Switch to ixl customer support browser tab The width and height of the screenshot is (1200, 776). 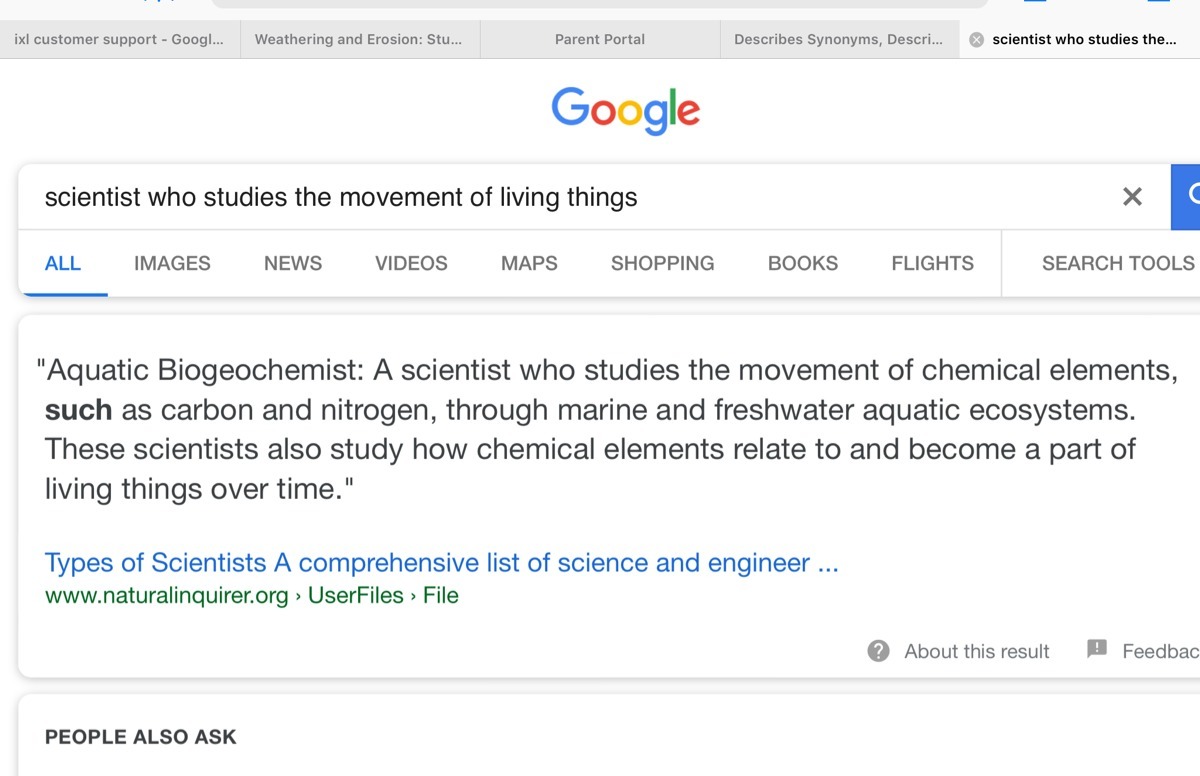[119, 40]
